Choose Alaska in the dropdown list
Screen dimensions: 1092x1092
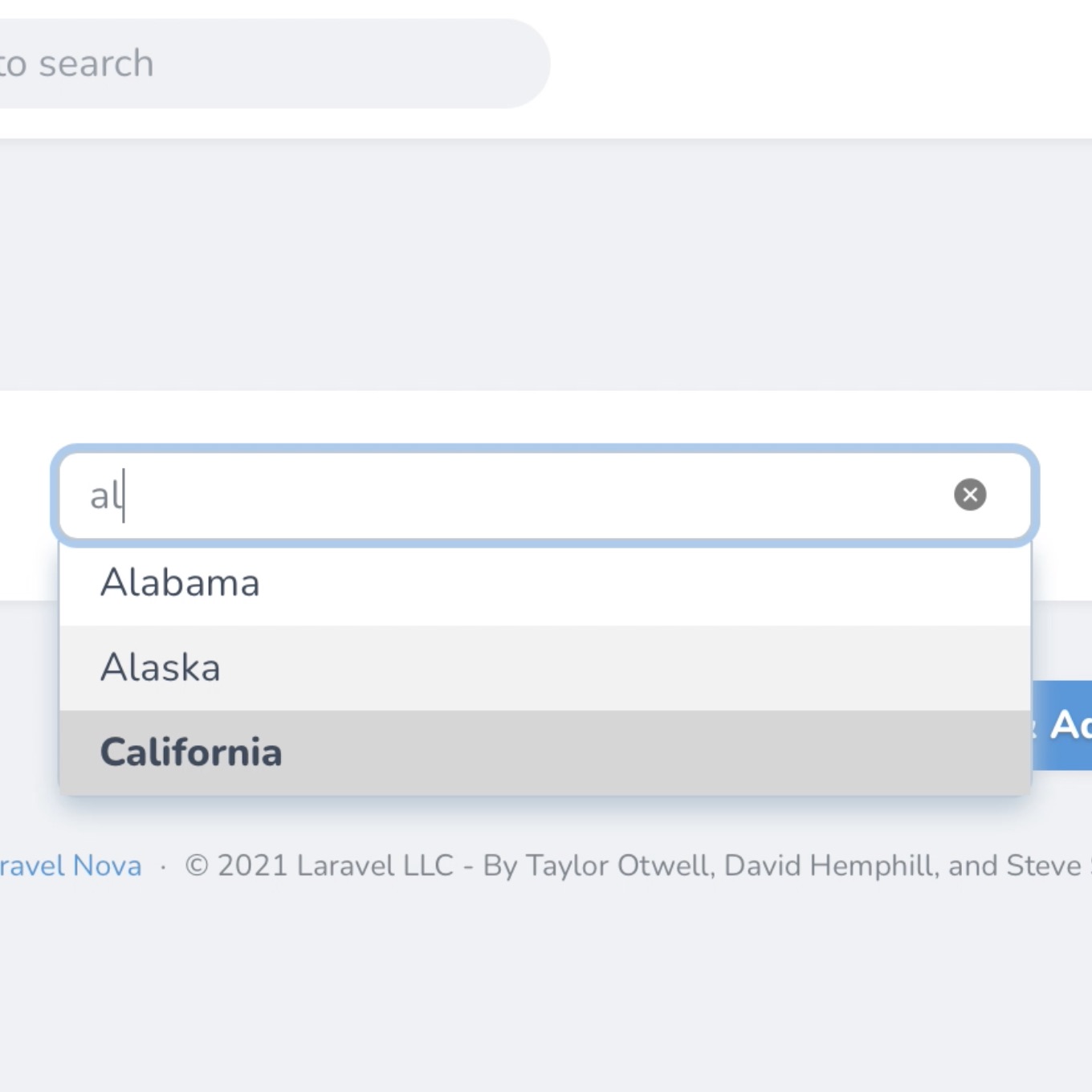pyautogui.click(x=321, y=666)
